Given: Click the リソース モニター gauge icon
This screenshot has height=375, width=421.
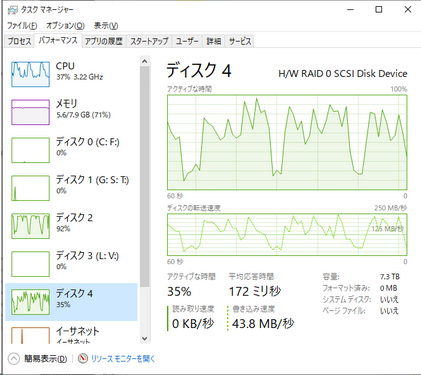Looking at the screenshot, I should pyautogui.click(x=83, y=359).
